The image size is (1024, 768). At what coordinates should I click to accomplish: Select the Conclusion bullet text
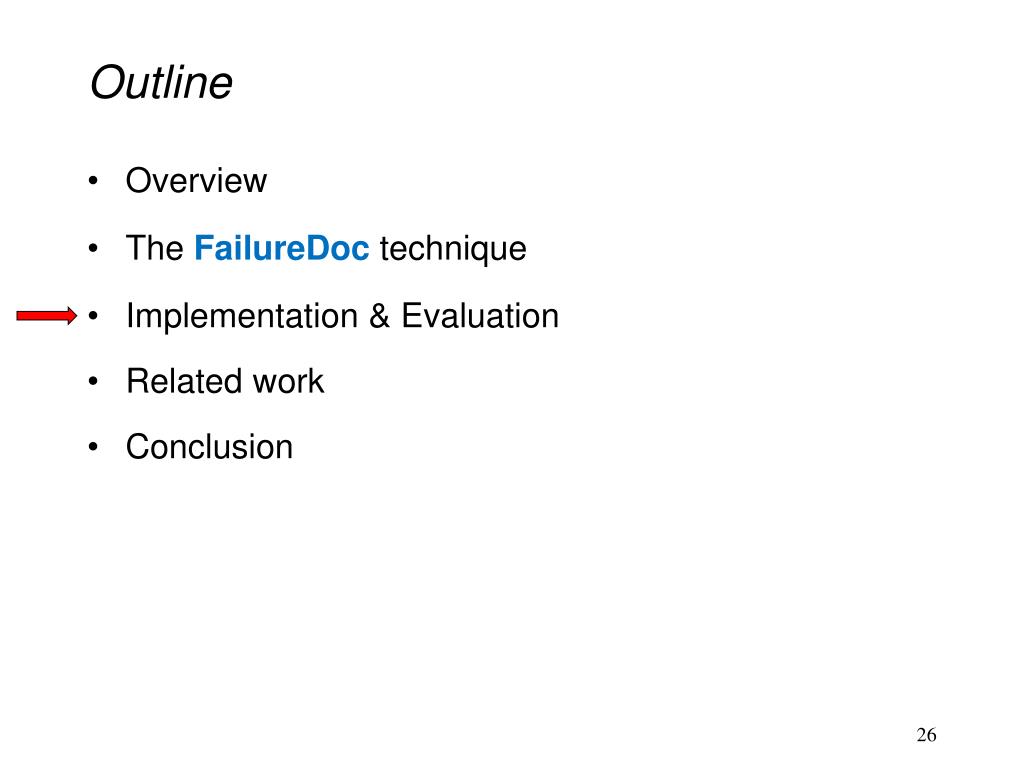pos(209,447)
